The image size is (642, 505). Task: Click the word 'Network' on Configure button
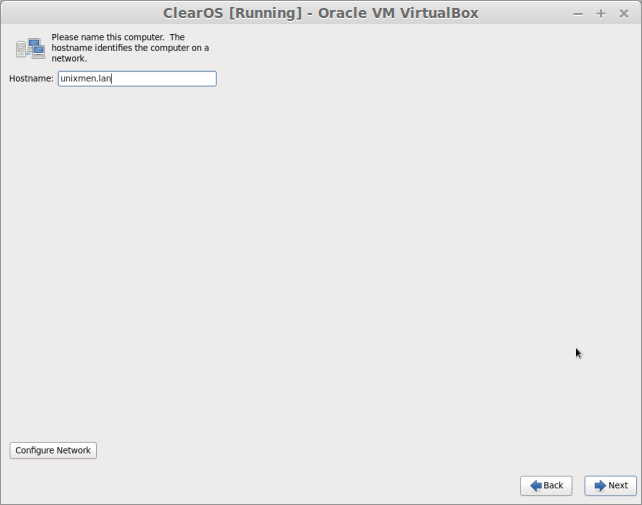(73, 451)
